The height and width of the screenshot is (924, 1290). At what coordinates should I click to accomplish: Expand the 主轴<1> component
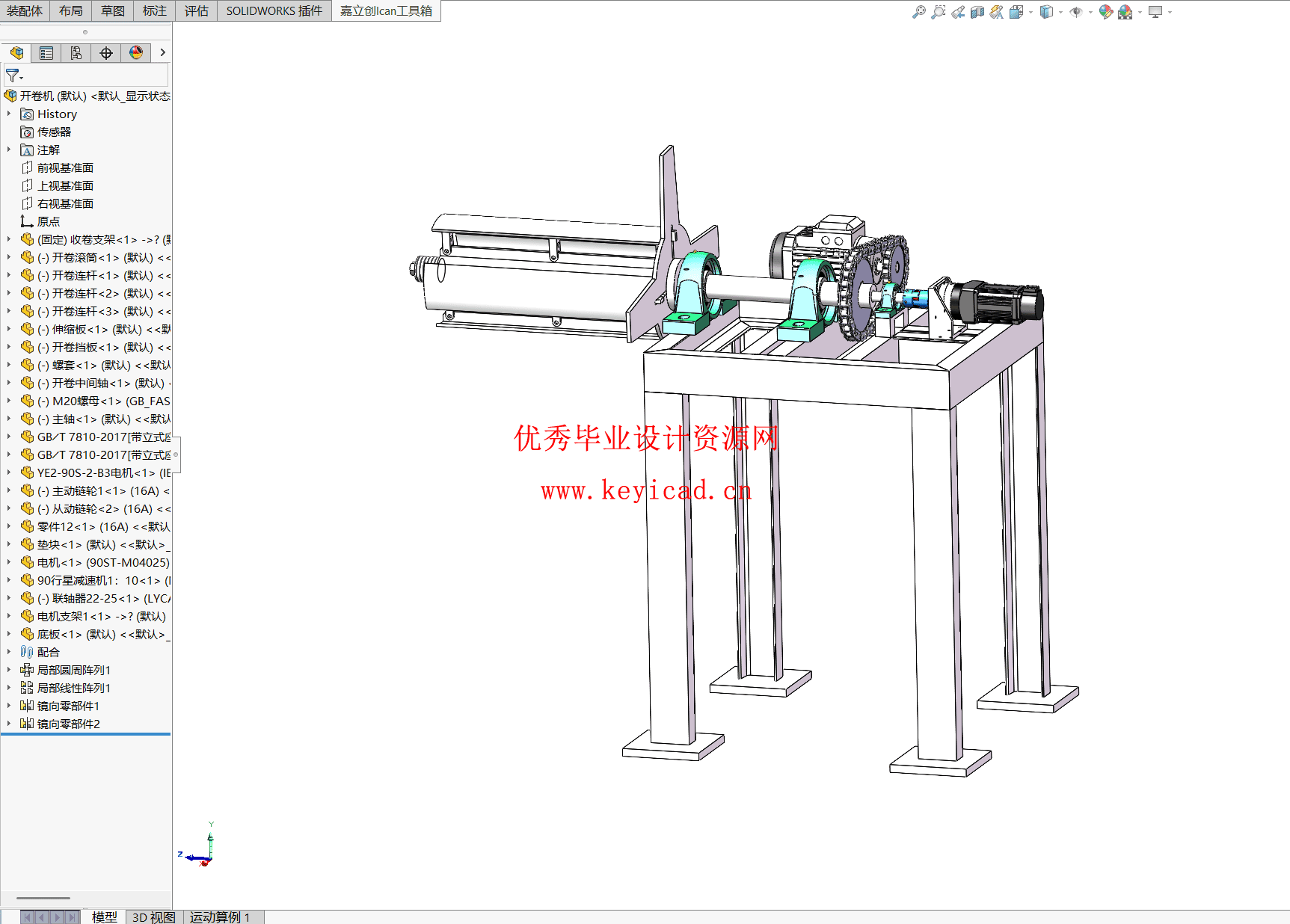click(x=9, y=419)
